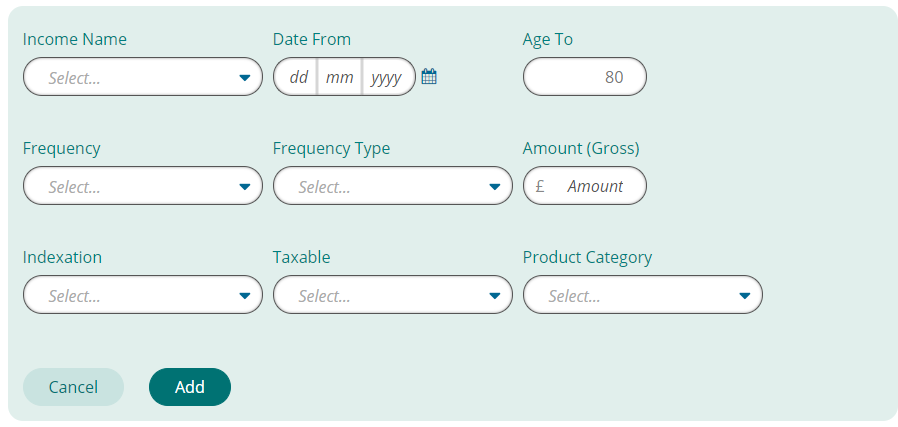Click the Amount (Gross) label text
The height and width of the screenshot is (427, 898).
pyautogui.click(x=581, y=149)
